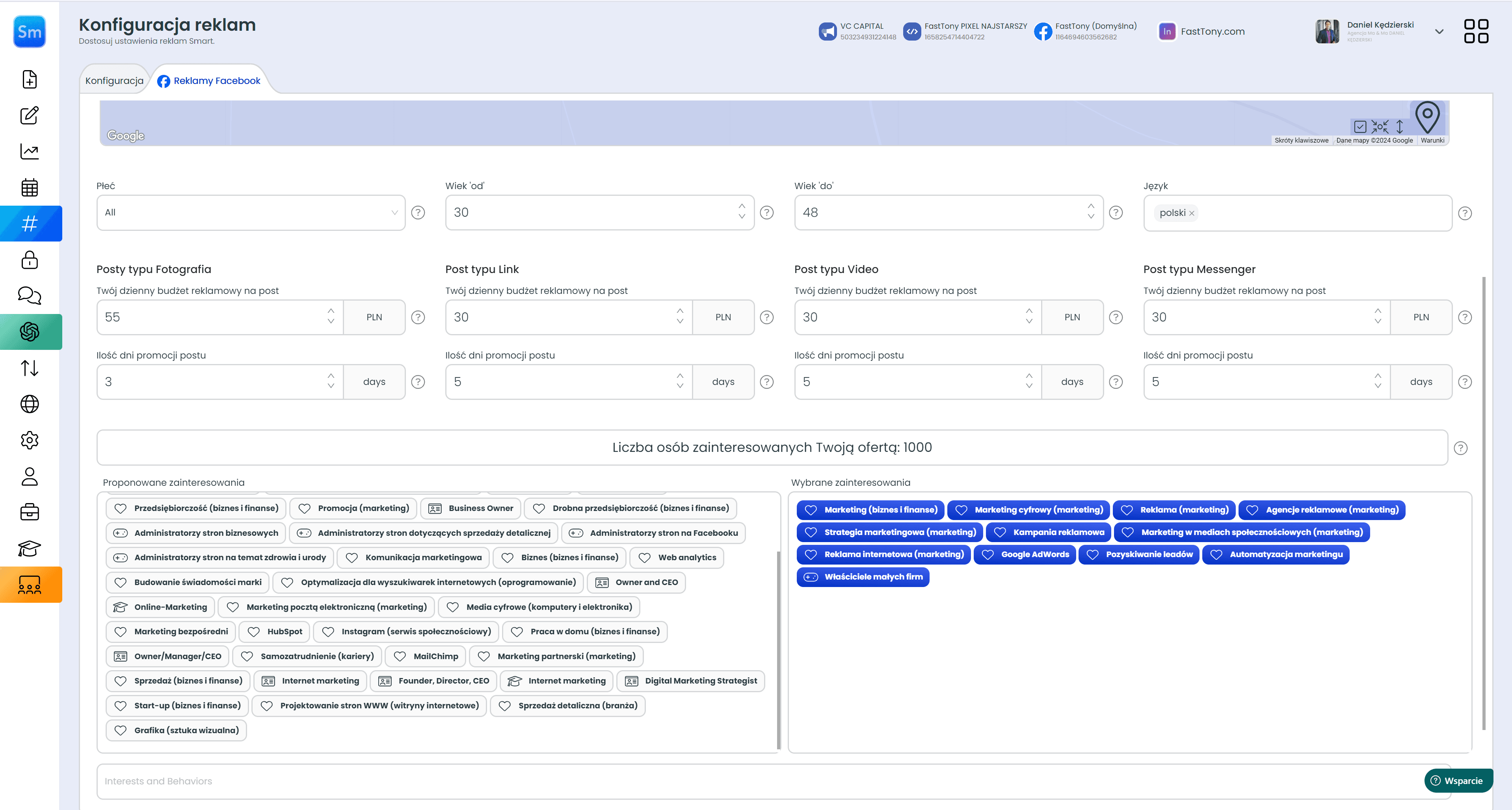This screenshot has width=1512, height=810.
Task: Add interest Business Owner
Action: pos(471,508)
